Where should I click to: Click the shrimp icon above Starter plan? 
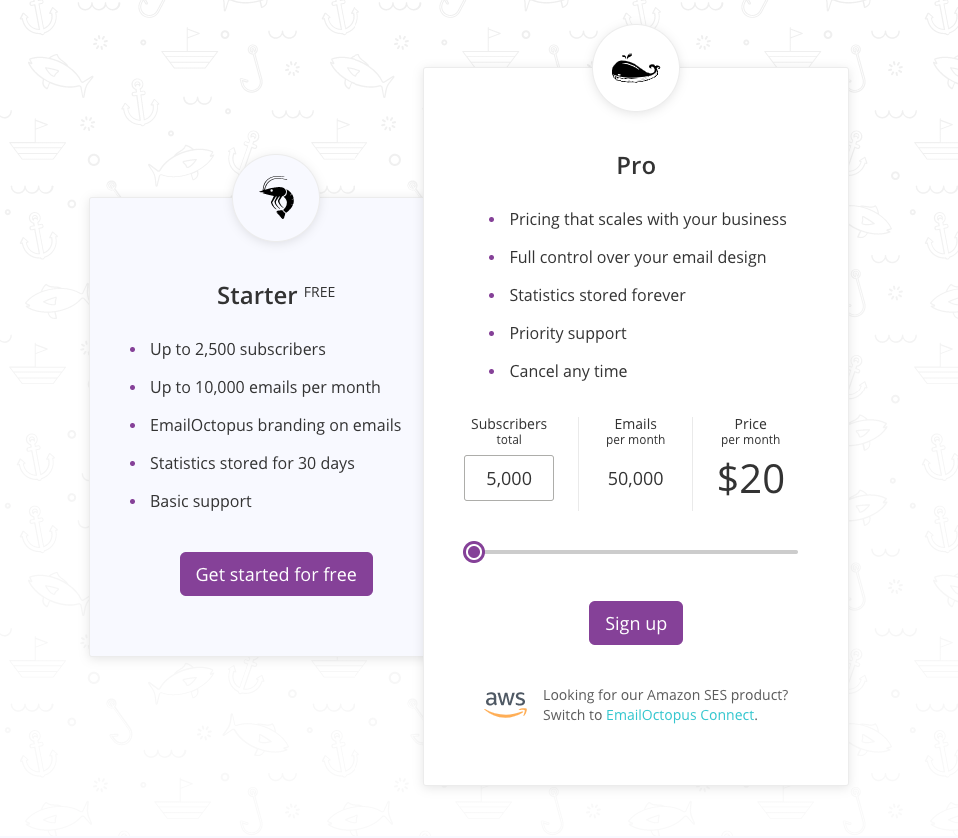point(277,197)
